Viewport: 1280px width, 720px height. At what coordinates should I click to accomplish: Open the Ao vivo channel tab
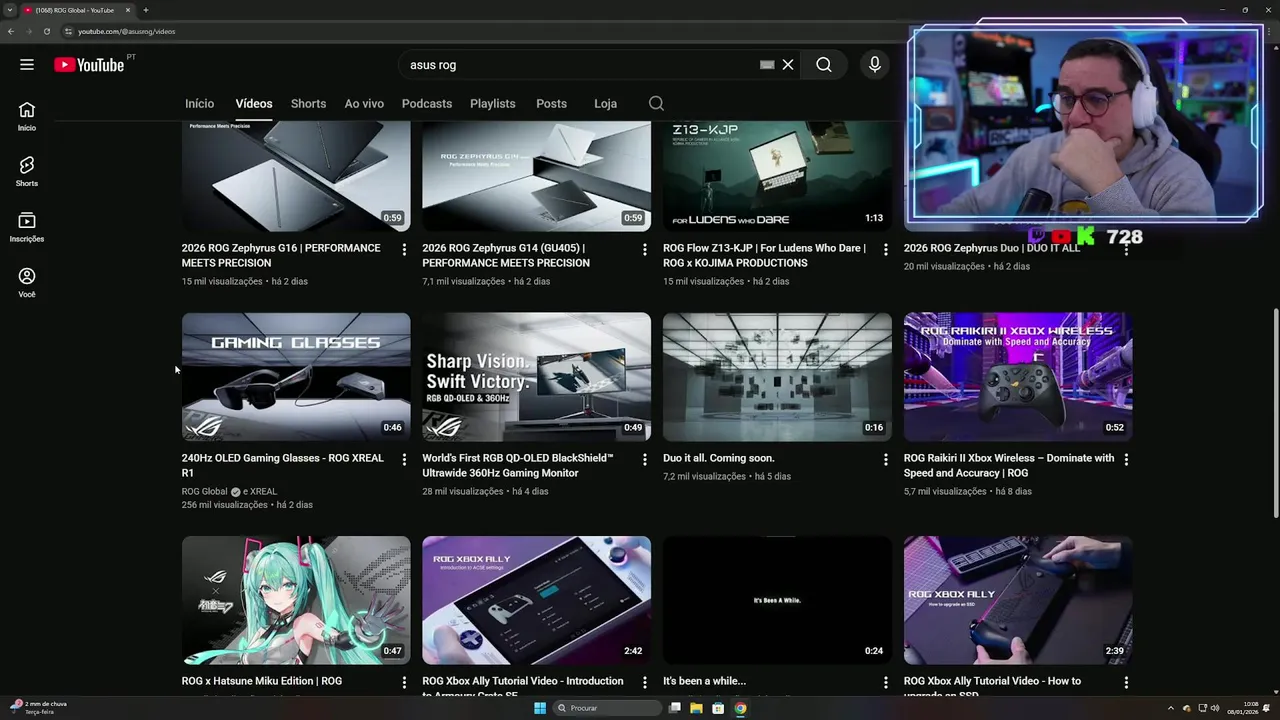pyautogui.click(x=364, y=103)
